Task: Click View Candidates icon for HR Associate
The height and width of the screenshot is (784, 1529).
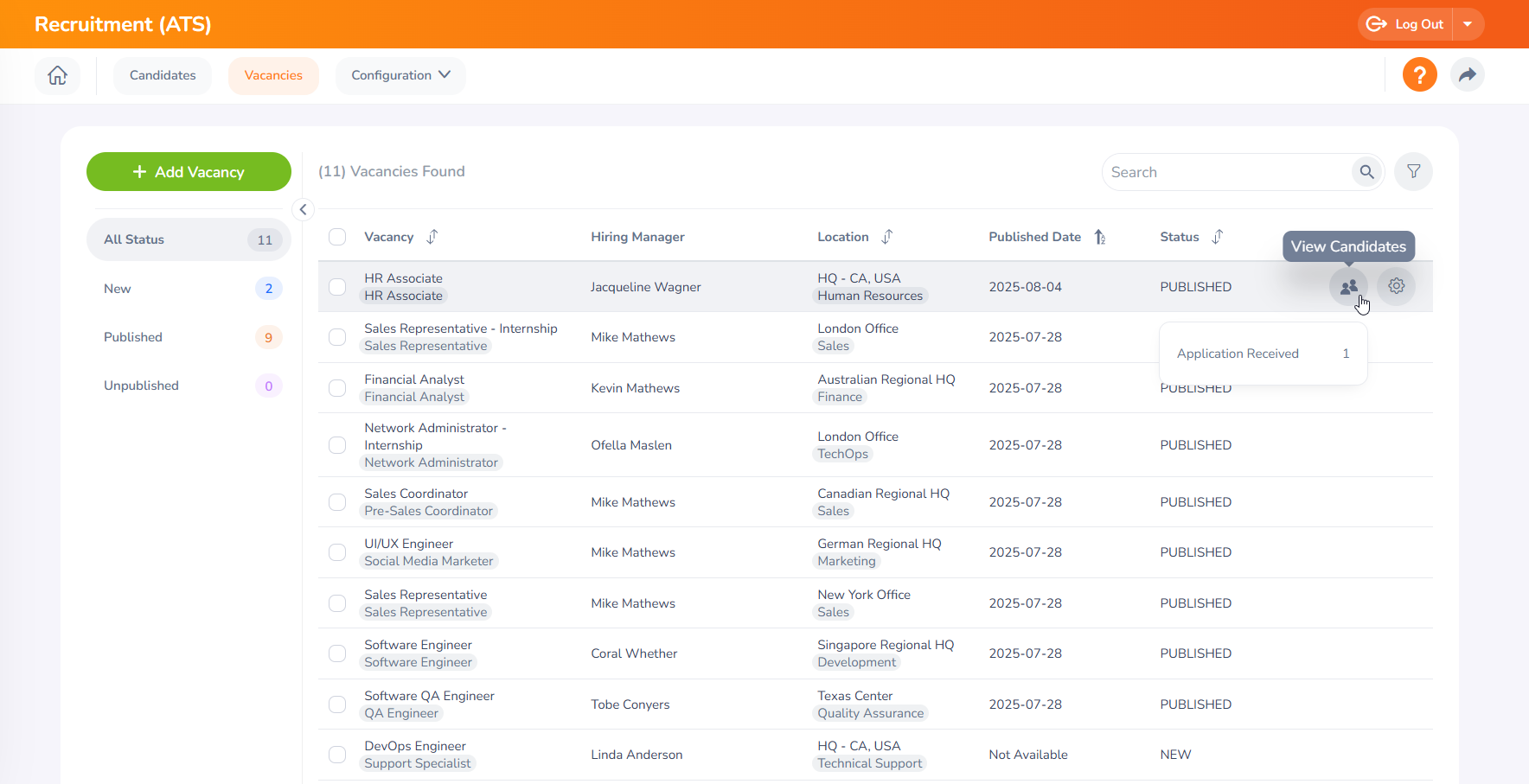Action: (1348, 287)
